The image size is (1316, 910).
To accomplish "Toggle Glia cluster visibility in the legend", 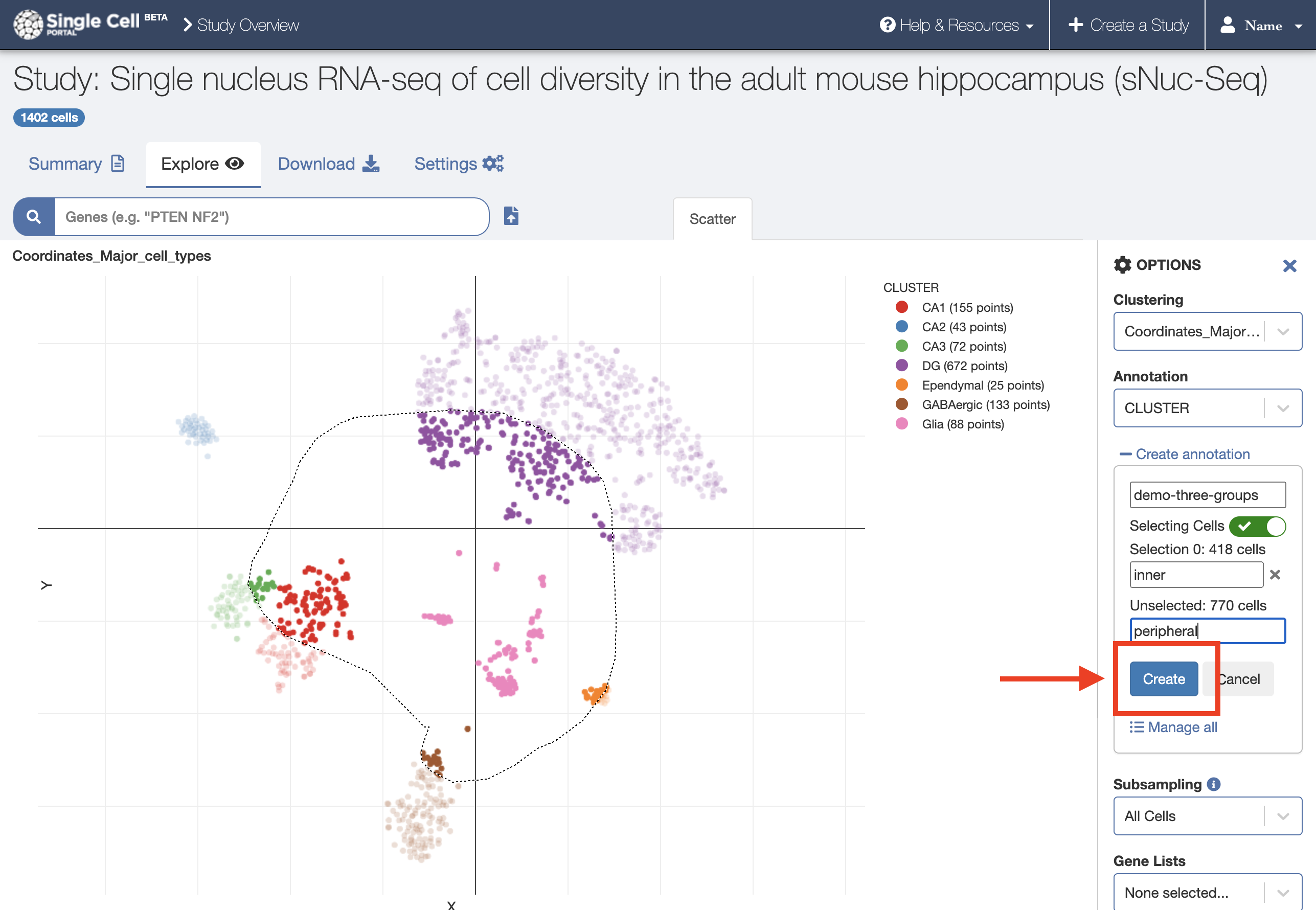I will click(963, 424).
